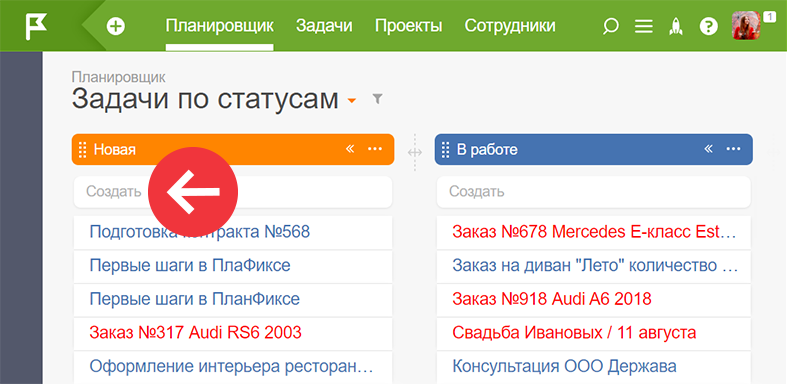Click the PlanFix flag logo

(x=36, y=26)
